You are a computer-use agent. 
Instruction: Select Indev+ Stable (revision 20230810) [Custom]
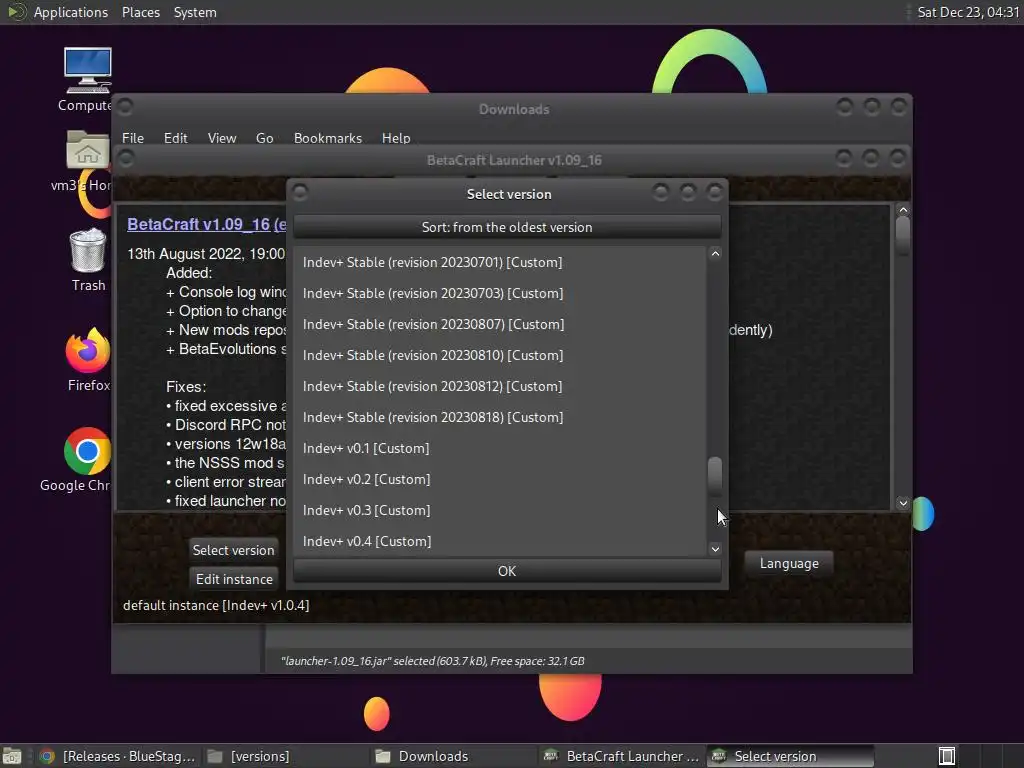(500, 355)
